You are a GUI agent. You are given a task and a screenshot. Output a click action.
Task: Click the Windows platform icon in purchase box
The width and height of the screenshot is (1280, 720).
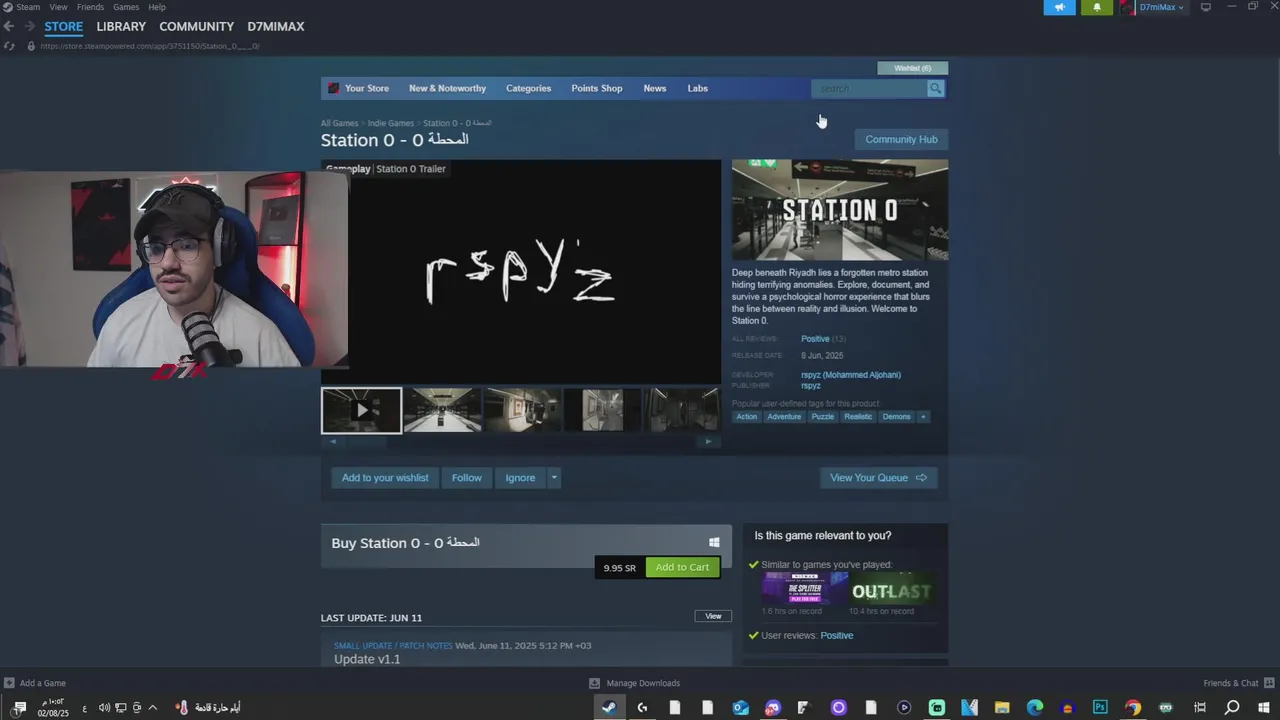tap(714, 542)
